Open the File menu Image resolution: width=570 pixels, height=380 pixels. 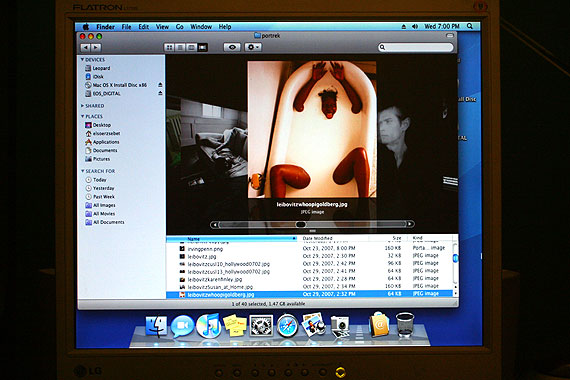pyautogui.click(x=126, y=27)
